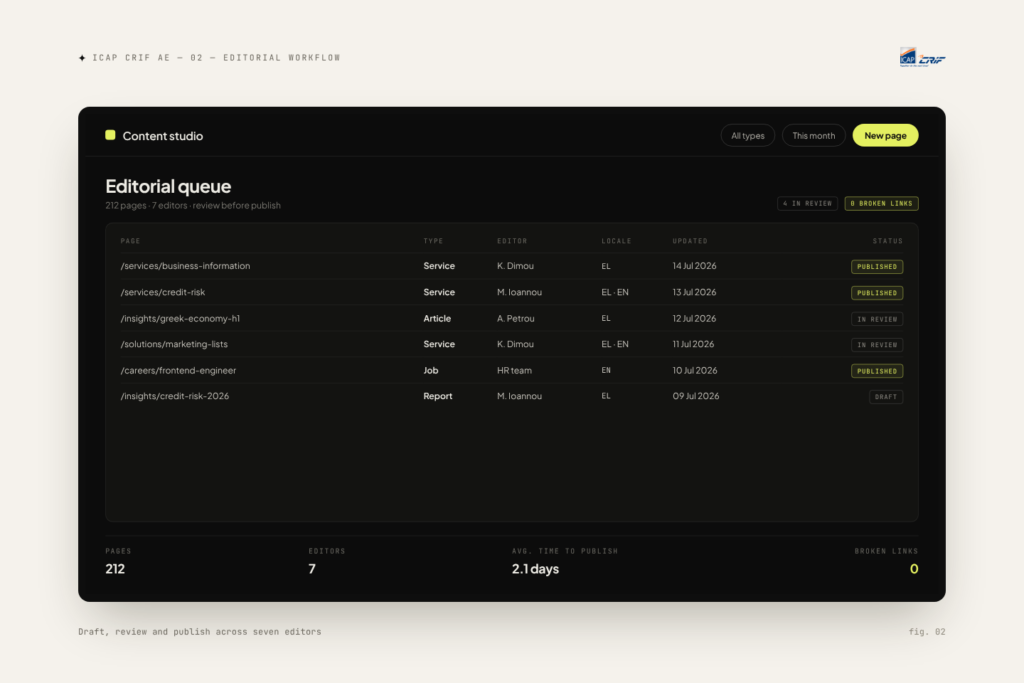Click the Content studio title
1024x683 pixels.
pyautogui.click(x=163, y=136)
